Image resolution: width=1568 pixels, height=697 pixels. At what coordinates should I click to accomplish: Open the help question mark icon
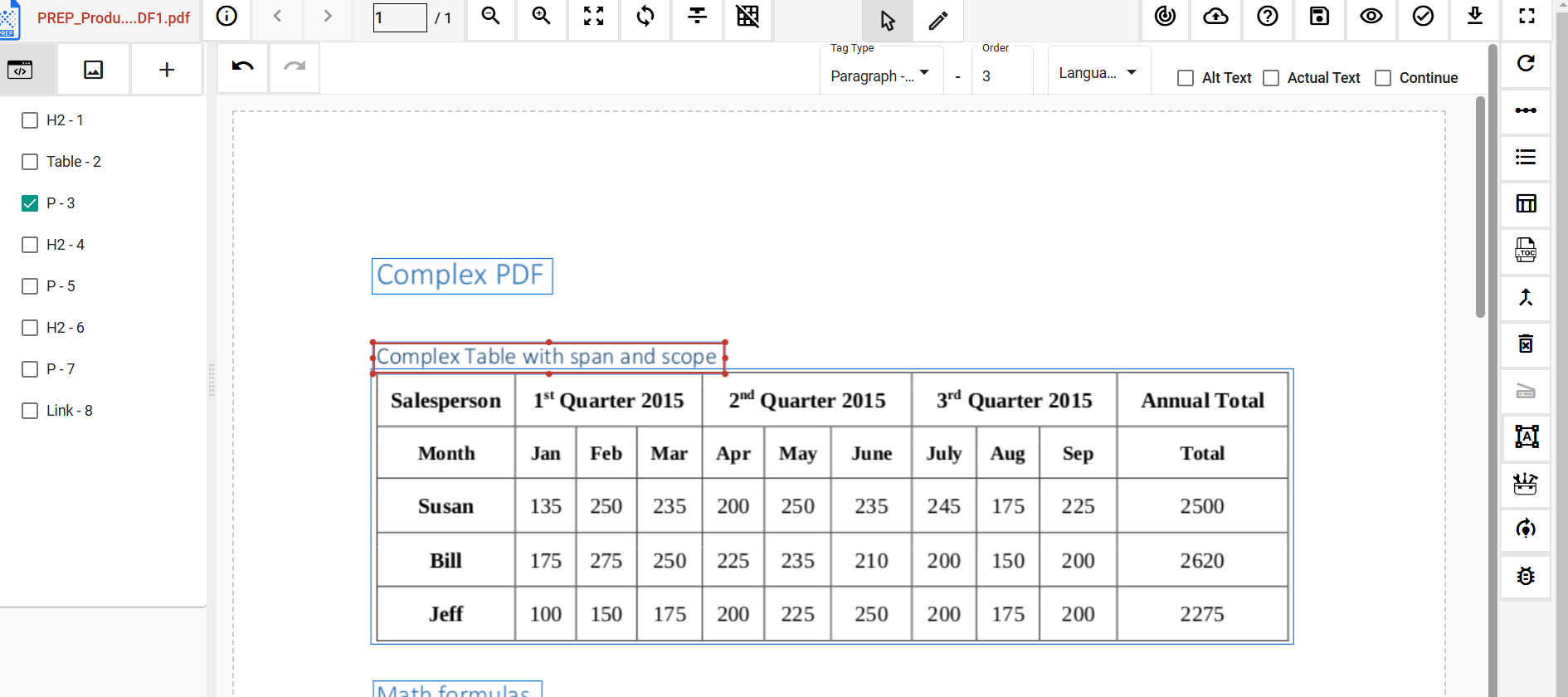1268,17
